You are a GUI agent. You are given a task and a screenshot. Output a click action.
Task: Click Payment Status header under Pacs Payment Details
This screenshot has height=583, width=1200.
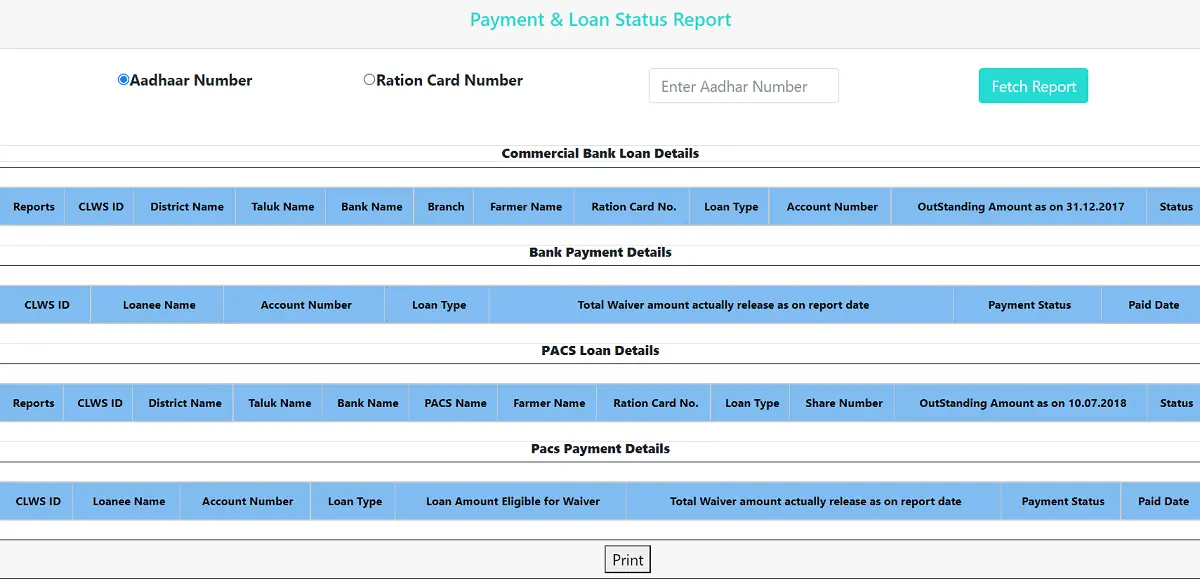click(1062, 501)
